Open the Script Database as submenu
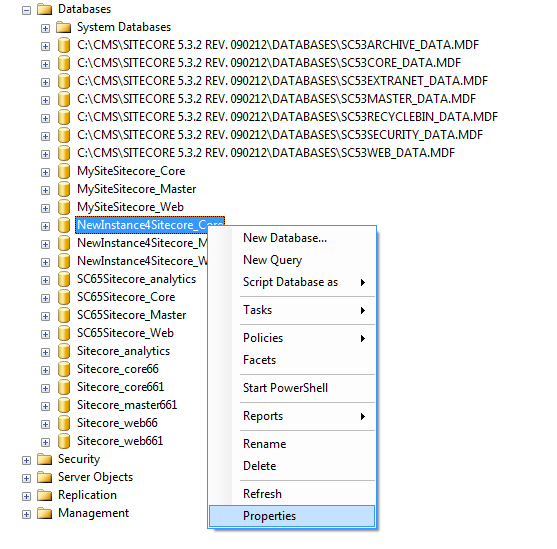Screen dimensions: 557x549 click(x=292, y=282)
